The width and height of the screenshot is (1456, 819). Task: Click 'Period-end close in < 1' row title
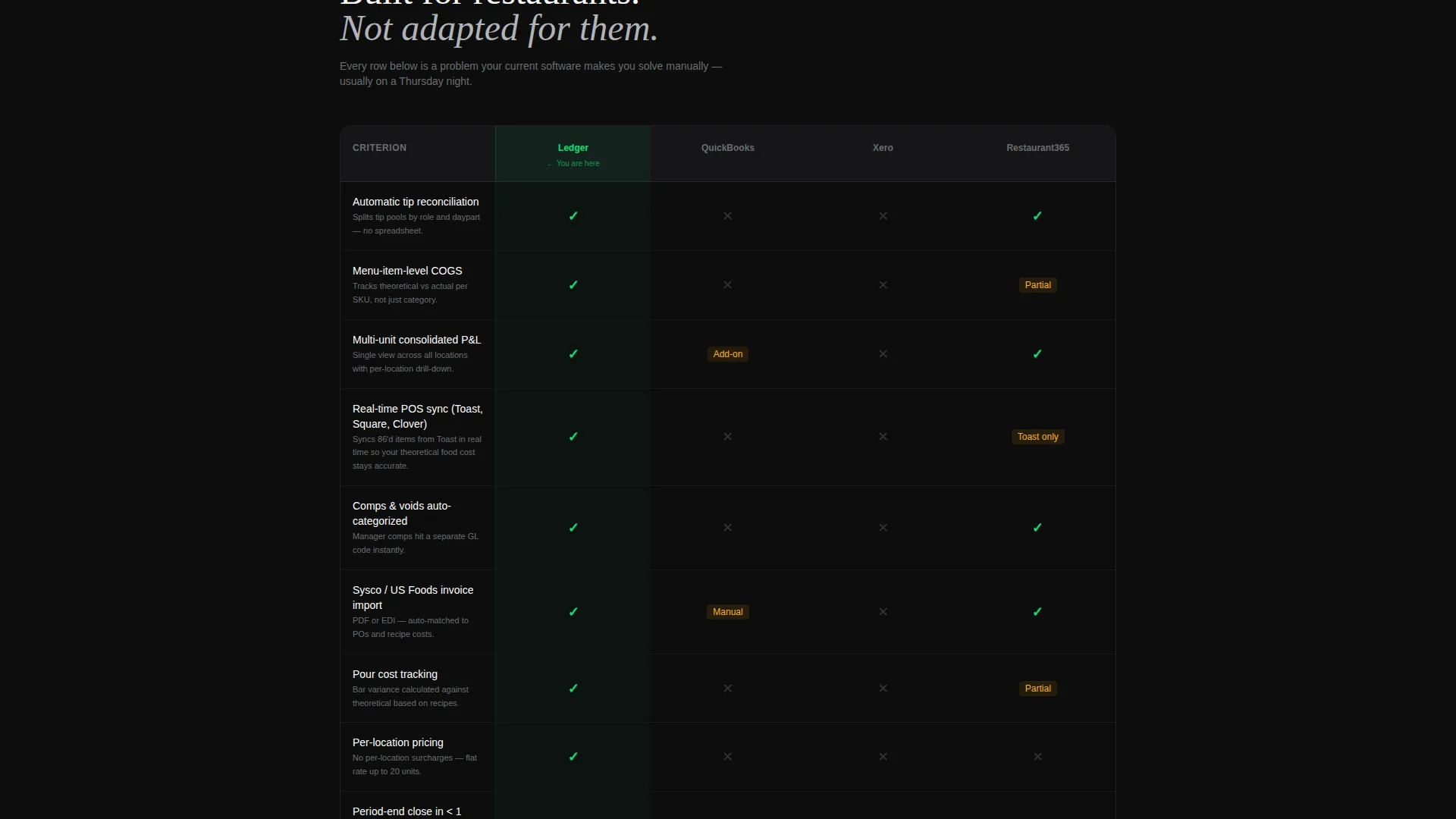pyautogui.click(x=407, y=811)
